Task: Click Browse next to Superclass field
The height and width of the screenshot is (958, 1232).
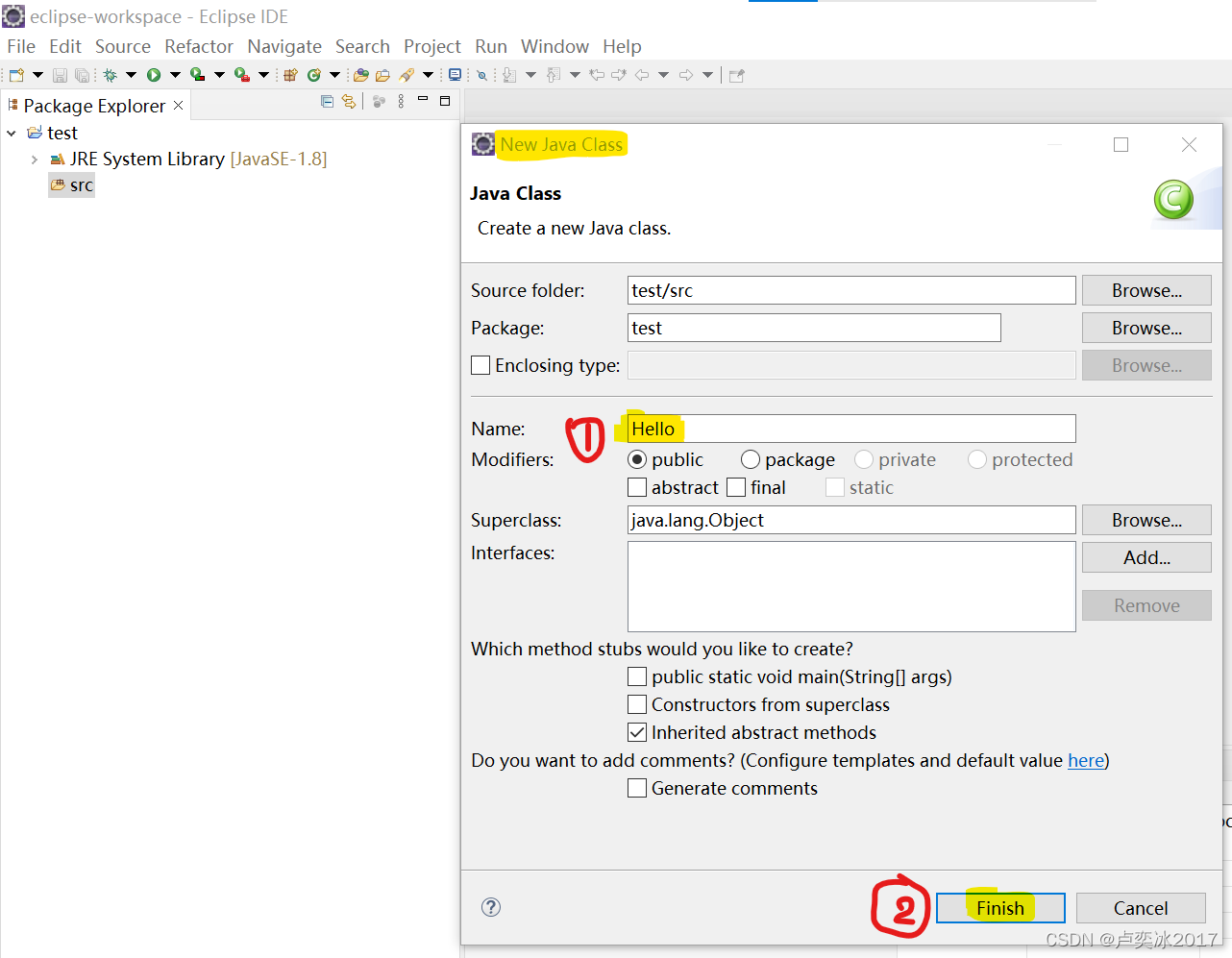Action: 1146,520
